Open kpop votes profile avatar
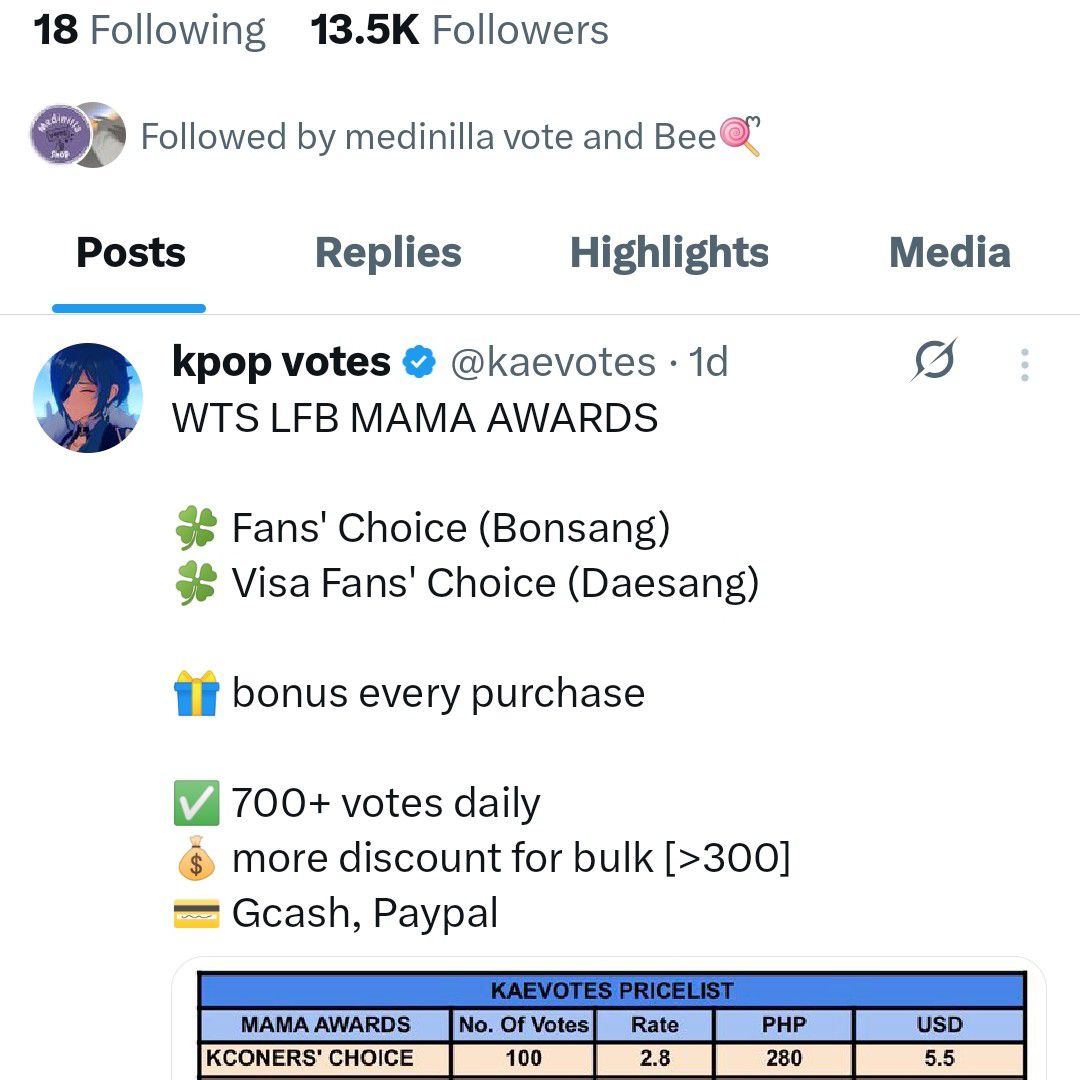Screen dimensions: 1080x1080 coord(88,398)
